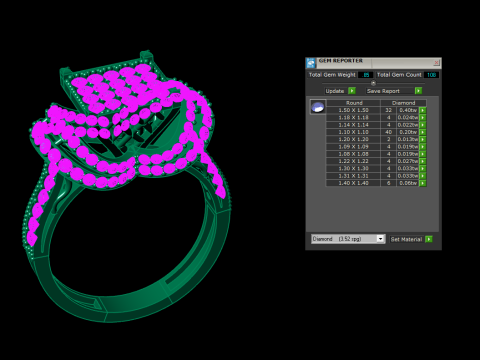Click the Diamond column header
The width and height of the screenshot is (480, 360).
click(403, 103)
